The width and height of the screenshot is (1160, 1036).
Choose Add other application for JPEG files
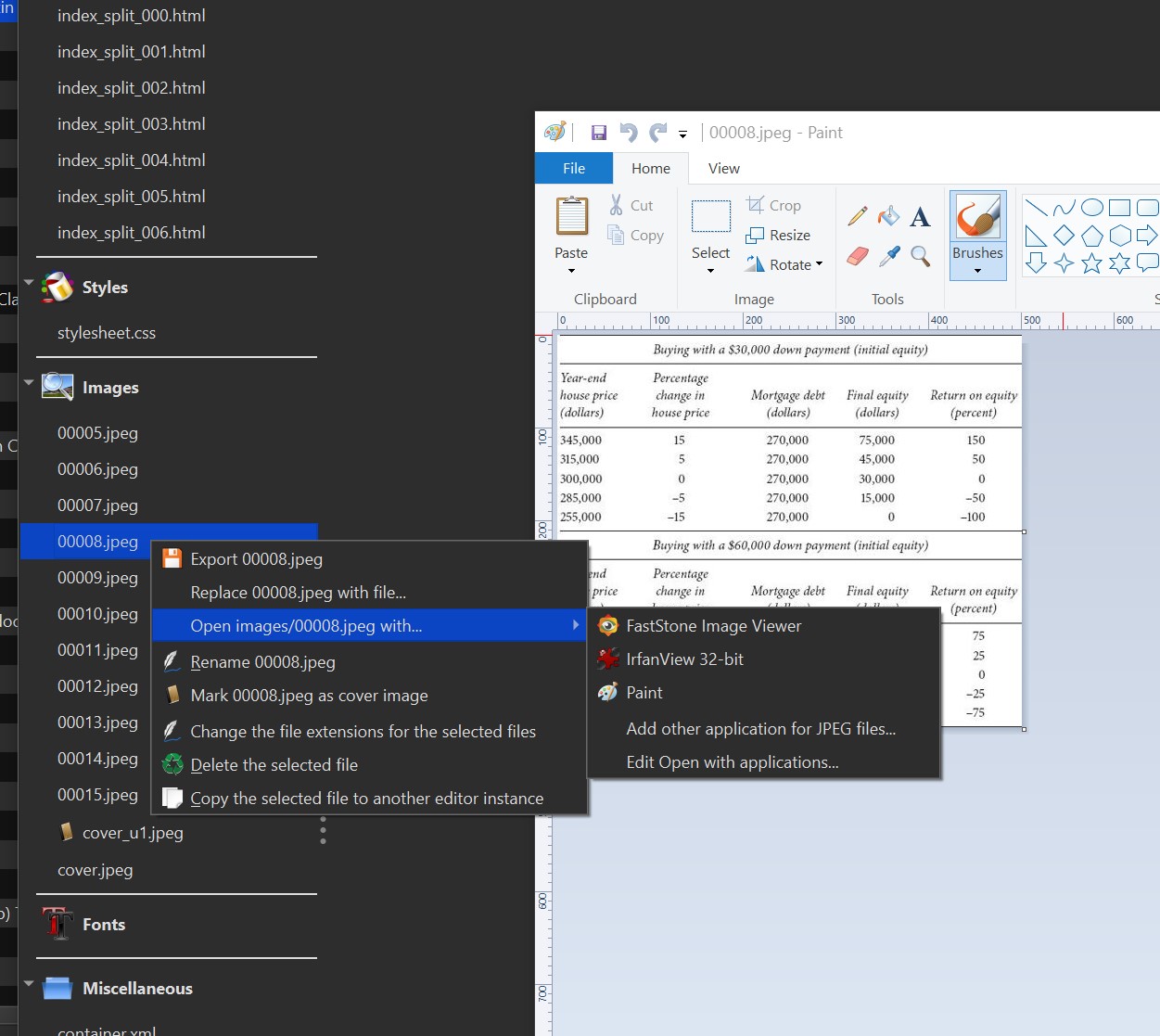pos(764,729)
